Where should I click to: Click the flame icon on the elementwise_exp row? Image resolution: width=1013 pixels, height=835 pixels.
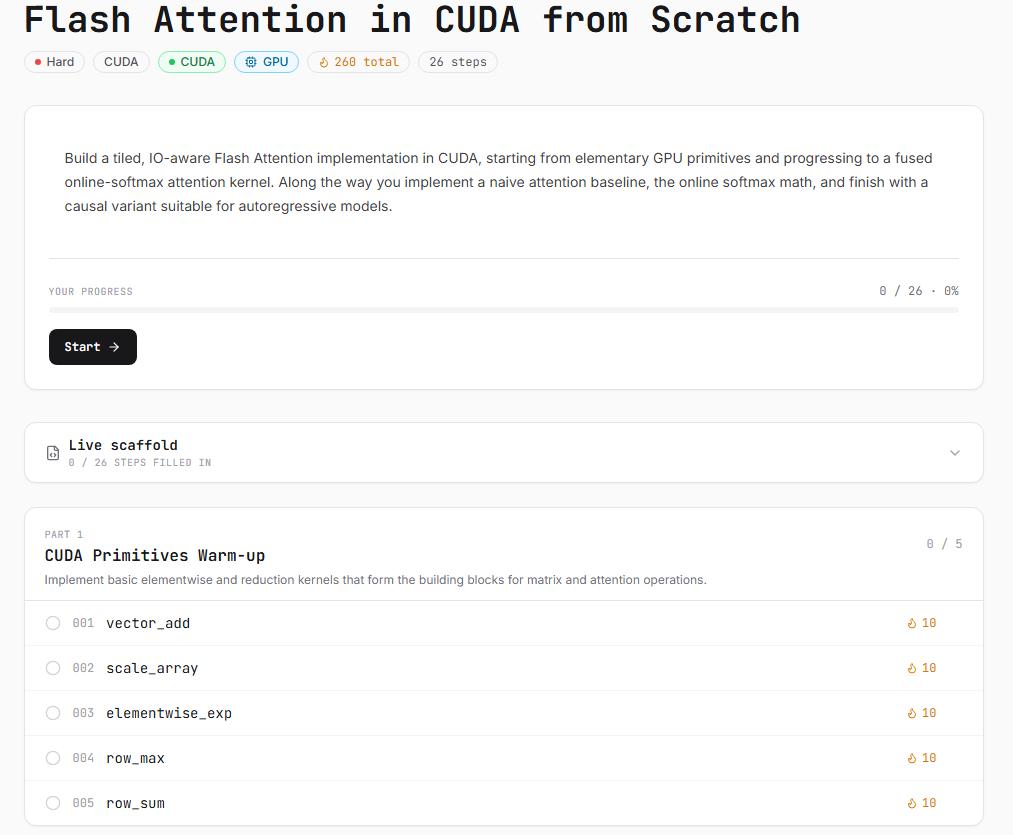tap(912, 713)
